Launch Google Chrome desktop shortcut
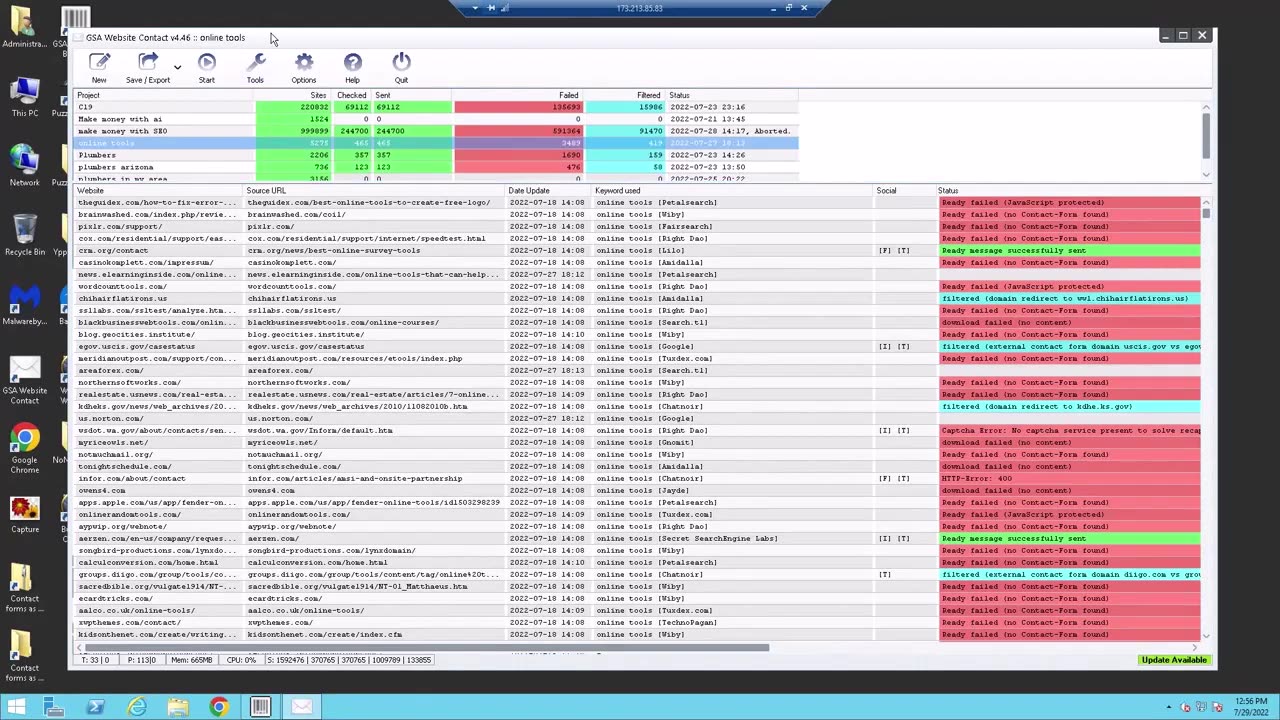The image size is (1280, 720). coord(25,449)
